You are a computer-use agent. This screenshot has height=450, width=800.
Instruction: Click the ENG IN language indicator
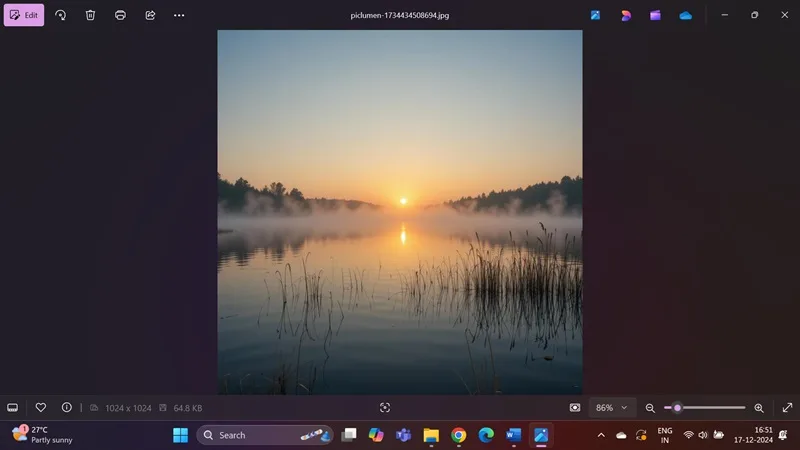point(664,435)
